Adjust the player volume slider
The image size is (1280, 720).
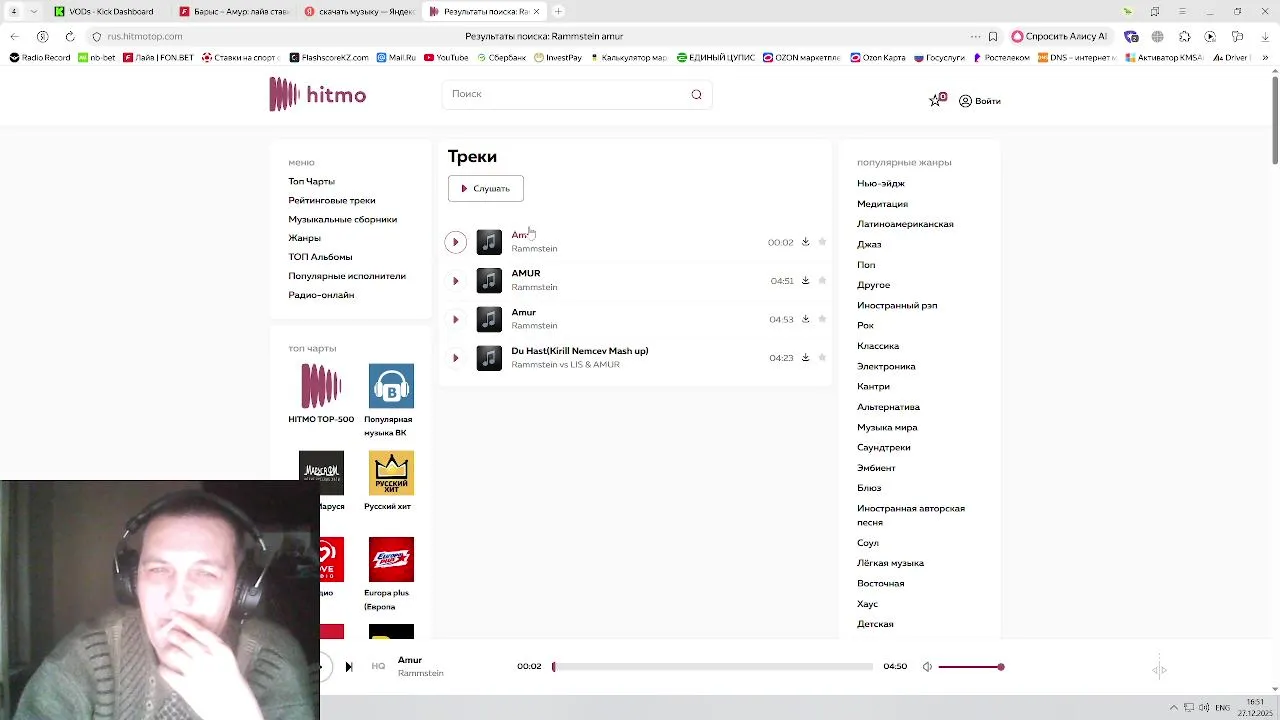pyautogui.click(x=970, y=667)
